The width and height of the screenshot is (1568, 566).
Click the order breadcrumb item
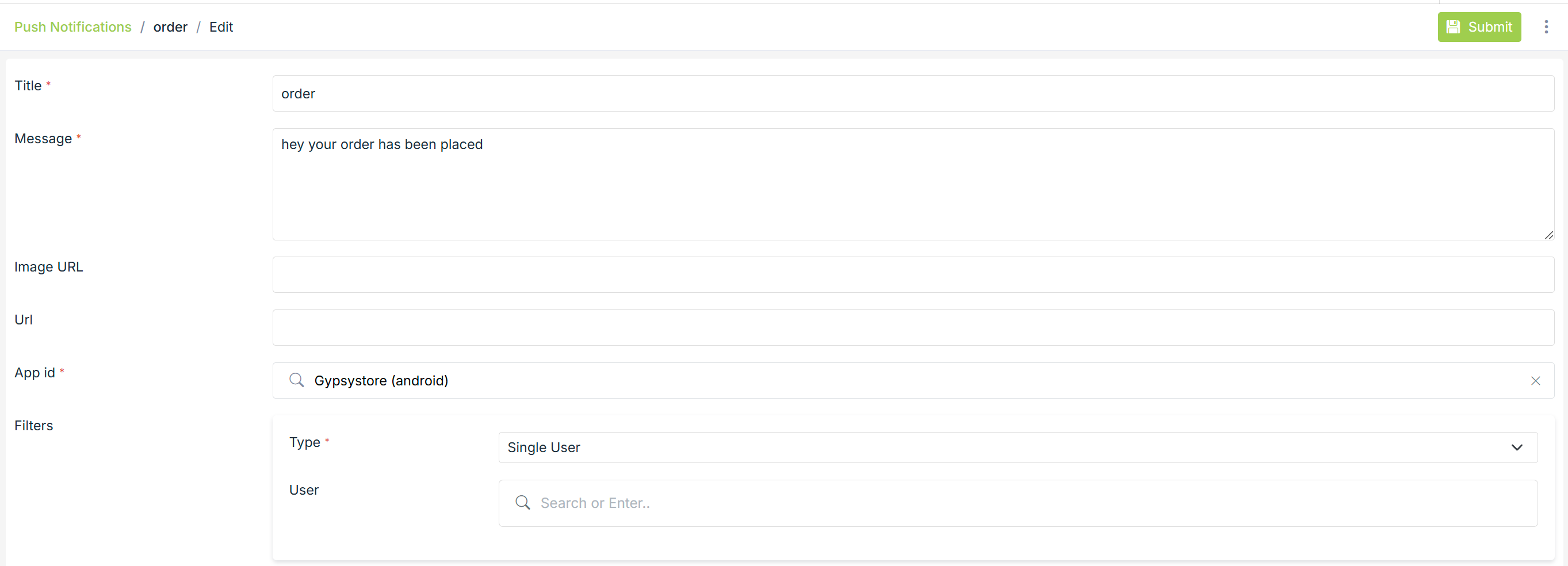[170, 27]
